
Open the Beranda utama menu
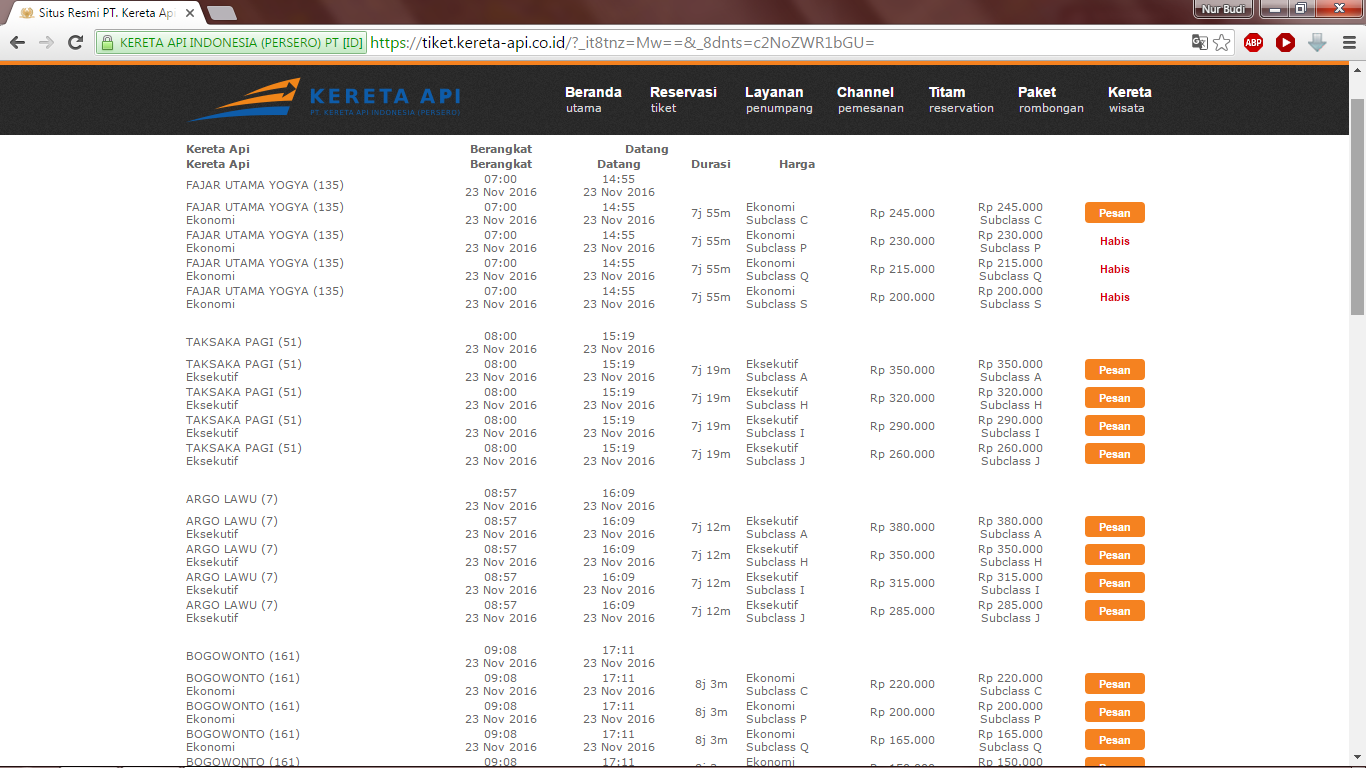593,99
